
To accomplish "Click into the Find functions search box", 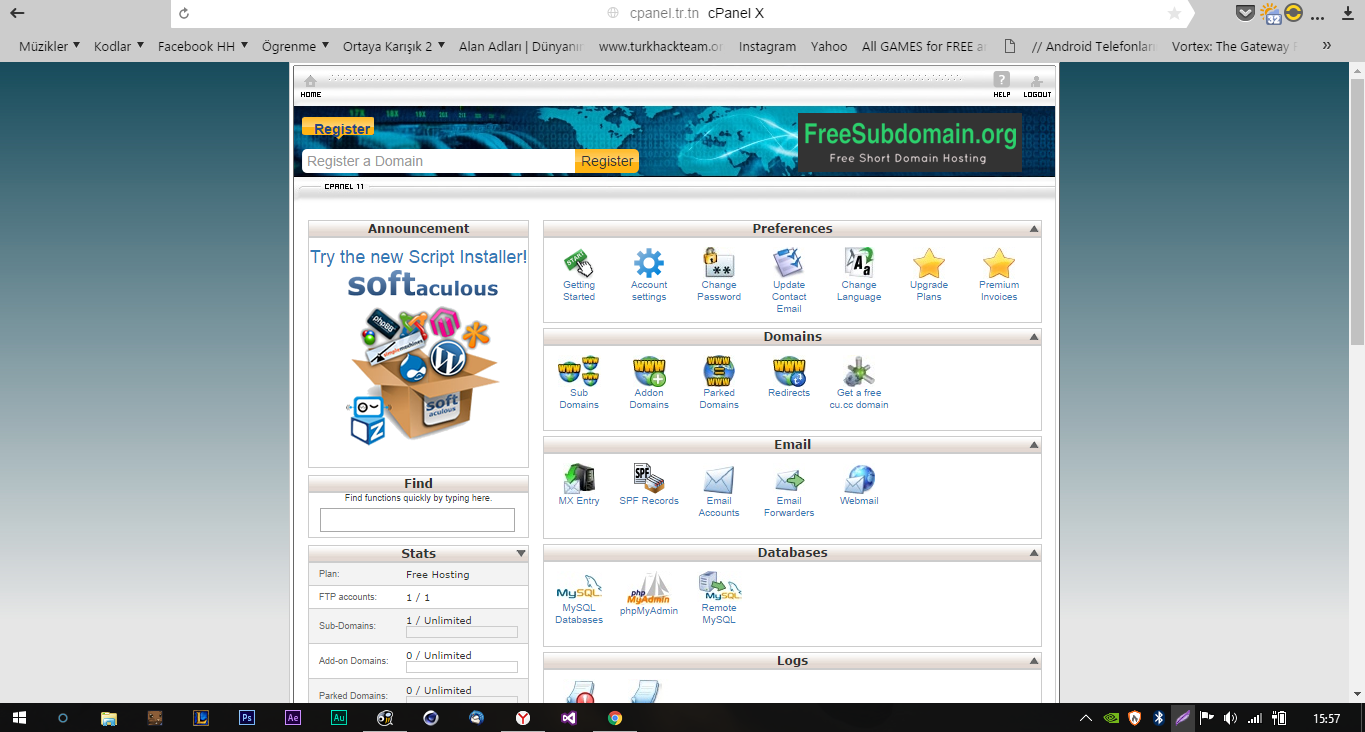I will 417,520.
